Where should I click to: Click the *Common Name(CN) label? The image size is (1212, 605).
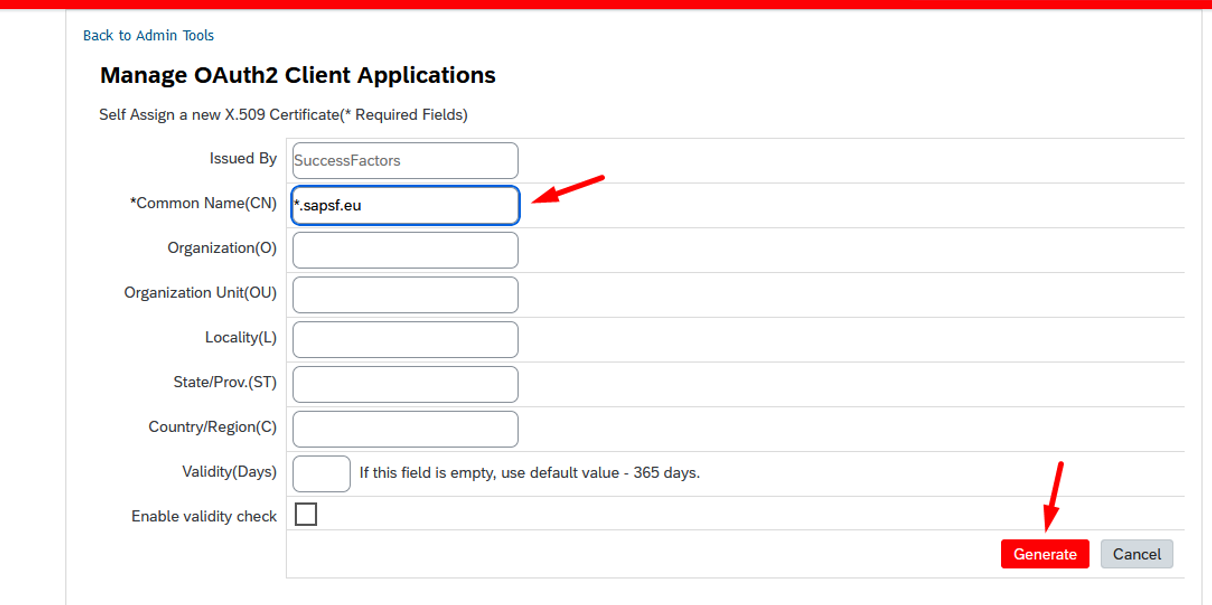point(203,203)
